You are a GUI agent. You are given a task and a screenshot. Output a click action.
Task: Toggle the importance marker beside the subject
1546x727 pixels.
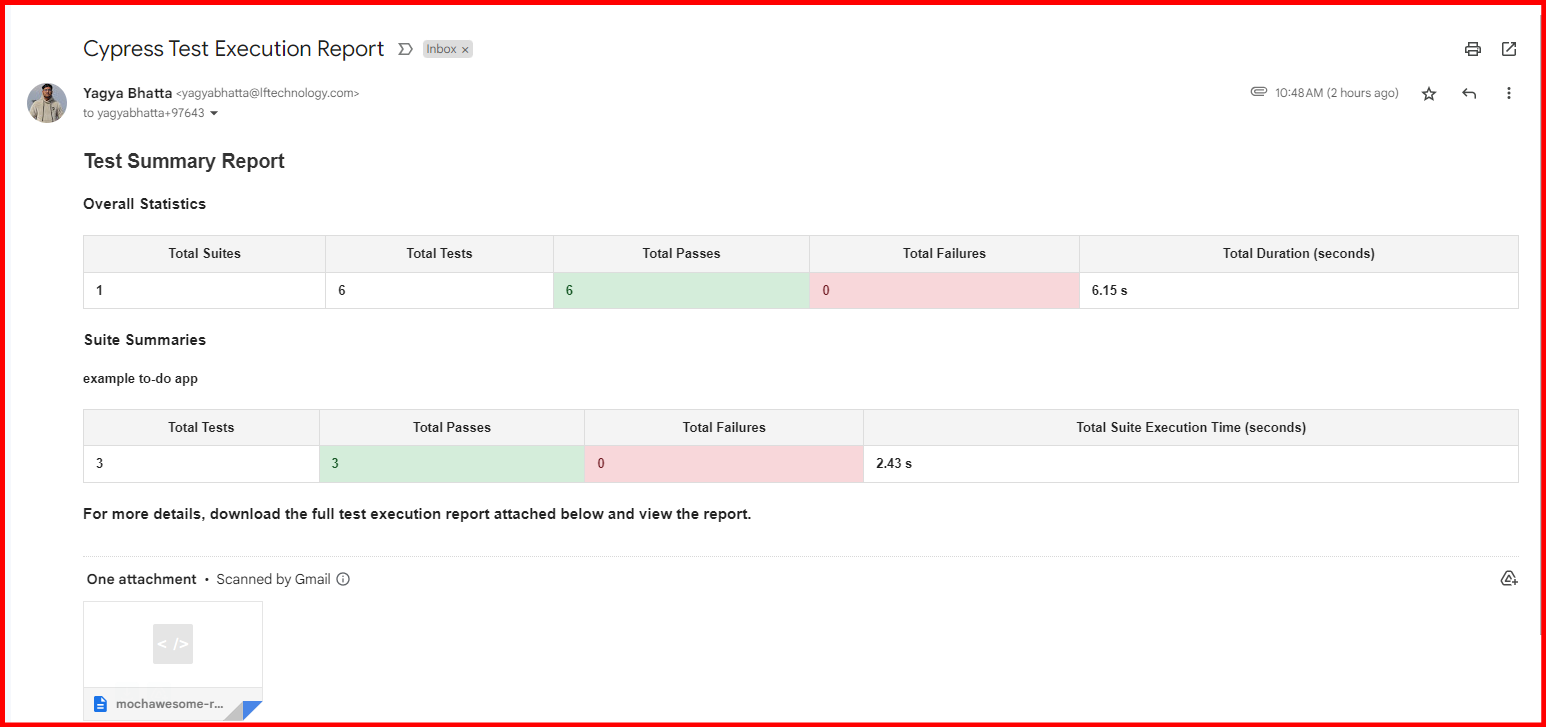click(405, 49)
